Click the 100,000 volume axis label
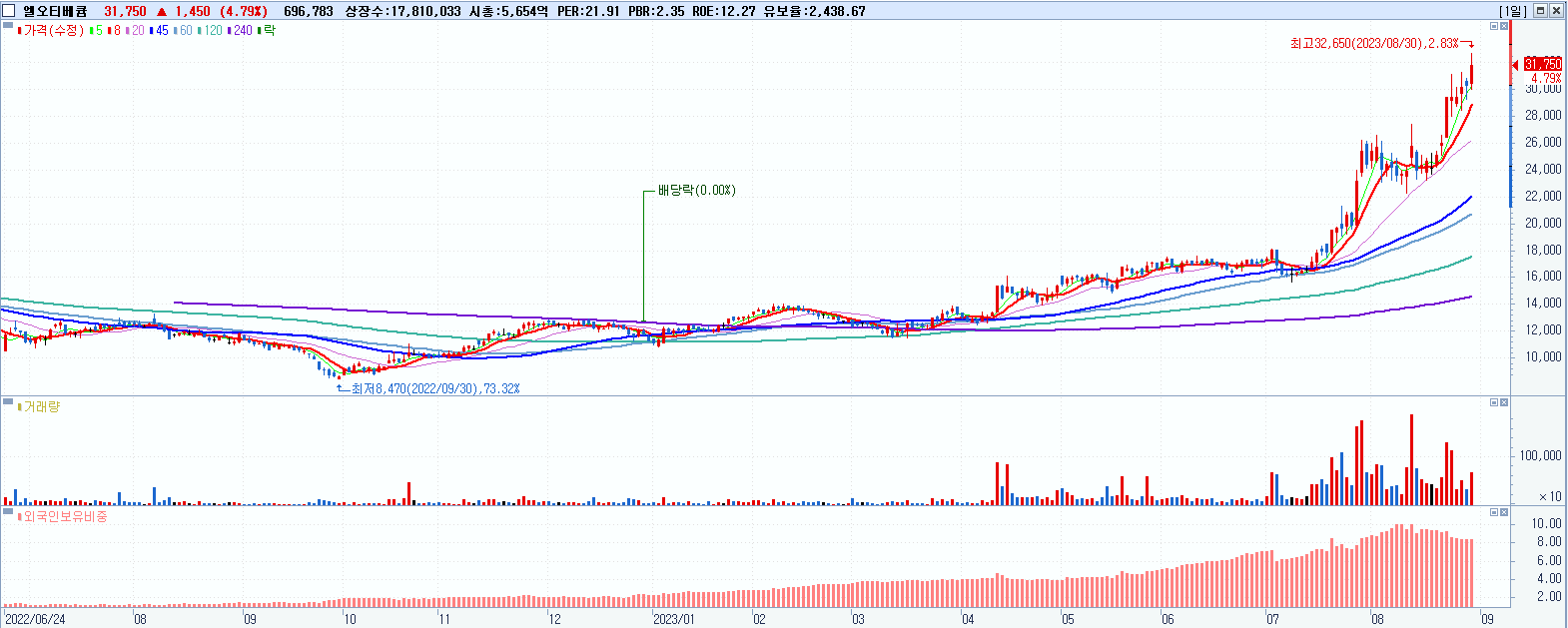 1541,455
